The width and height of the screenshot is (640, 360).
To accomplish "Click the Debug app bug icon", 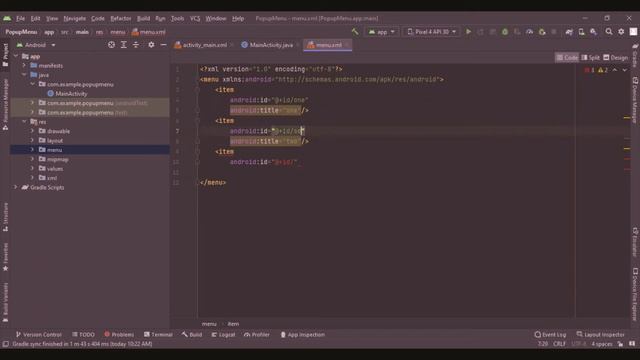I will point(505,31).
